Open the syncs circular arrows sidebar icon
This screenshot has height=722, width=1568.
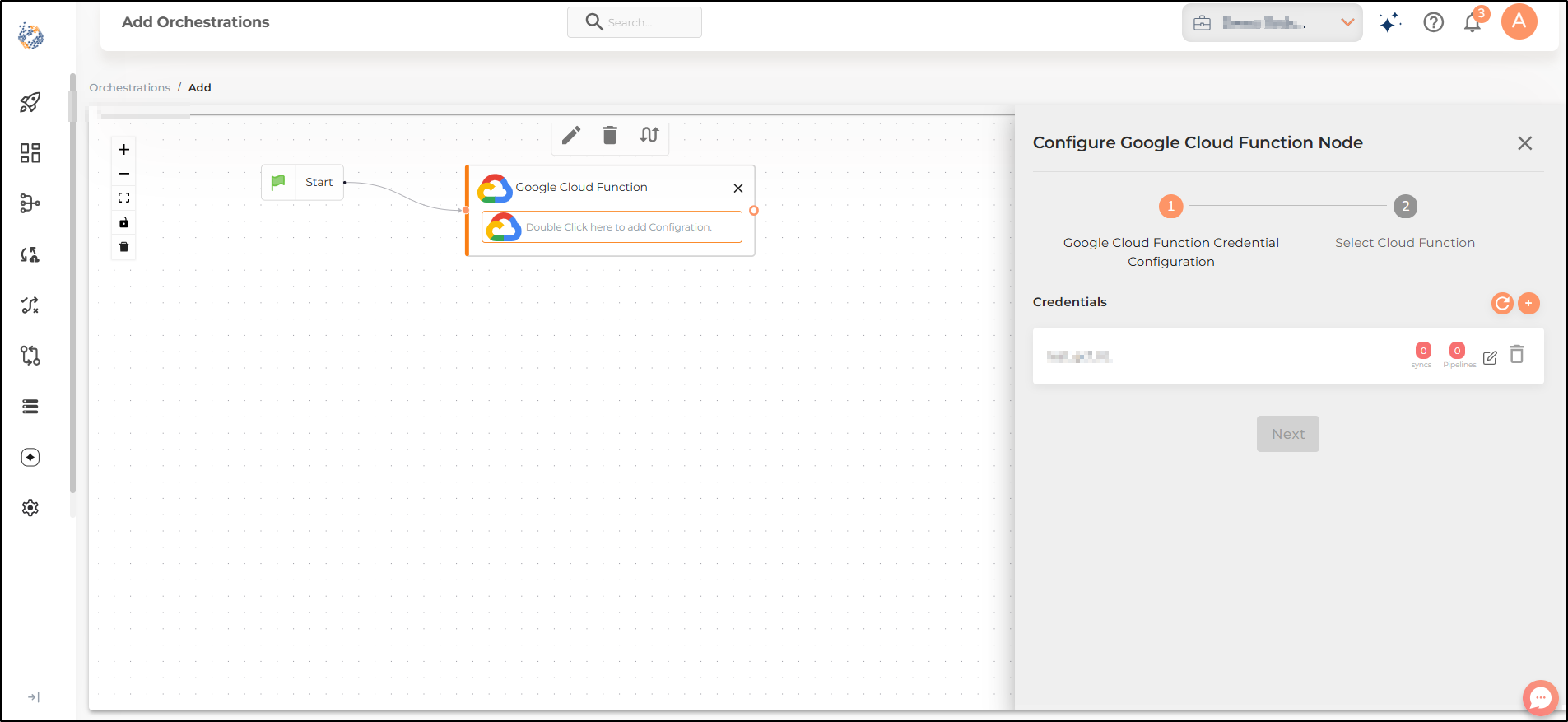tap(30, 254)
